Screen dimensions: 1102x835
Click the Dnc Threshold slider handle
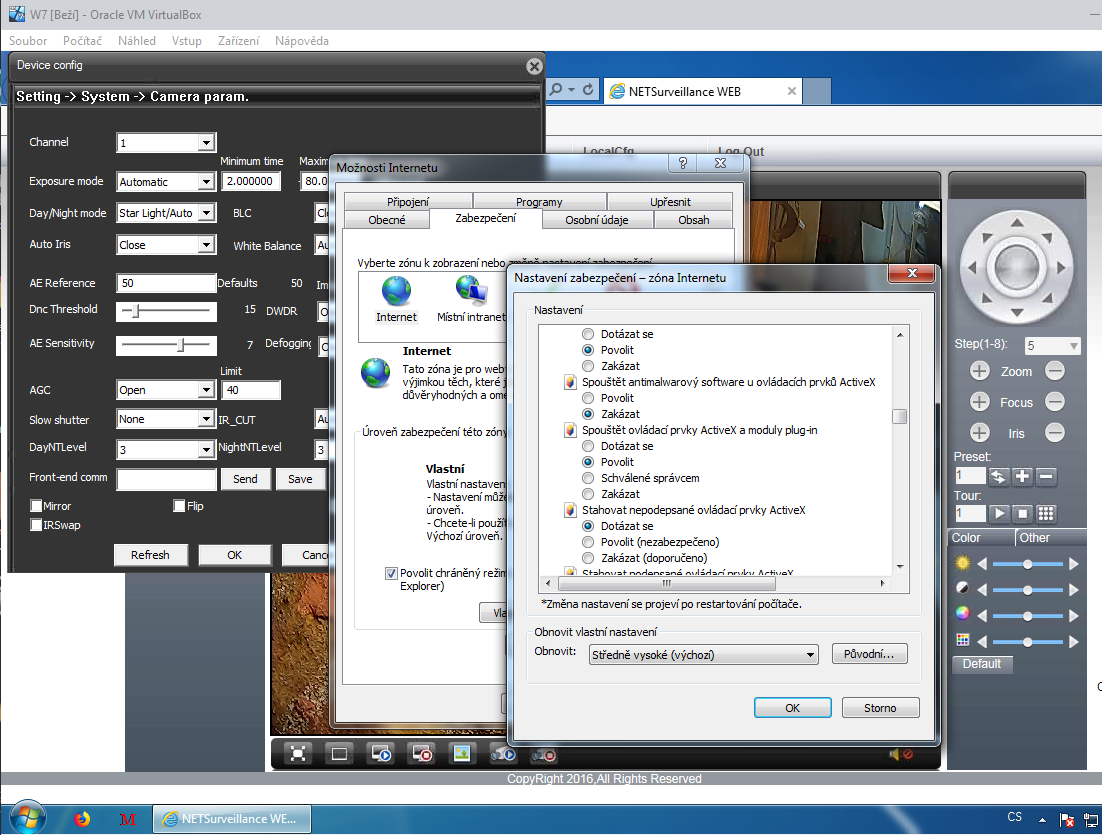[136, 310]
